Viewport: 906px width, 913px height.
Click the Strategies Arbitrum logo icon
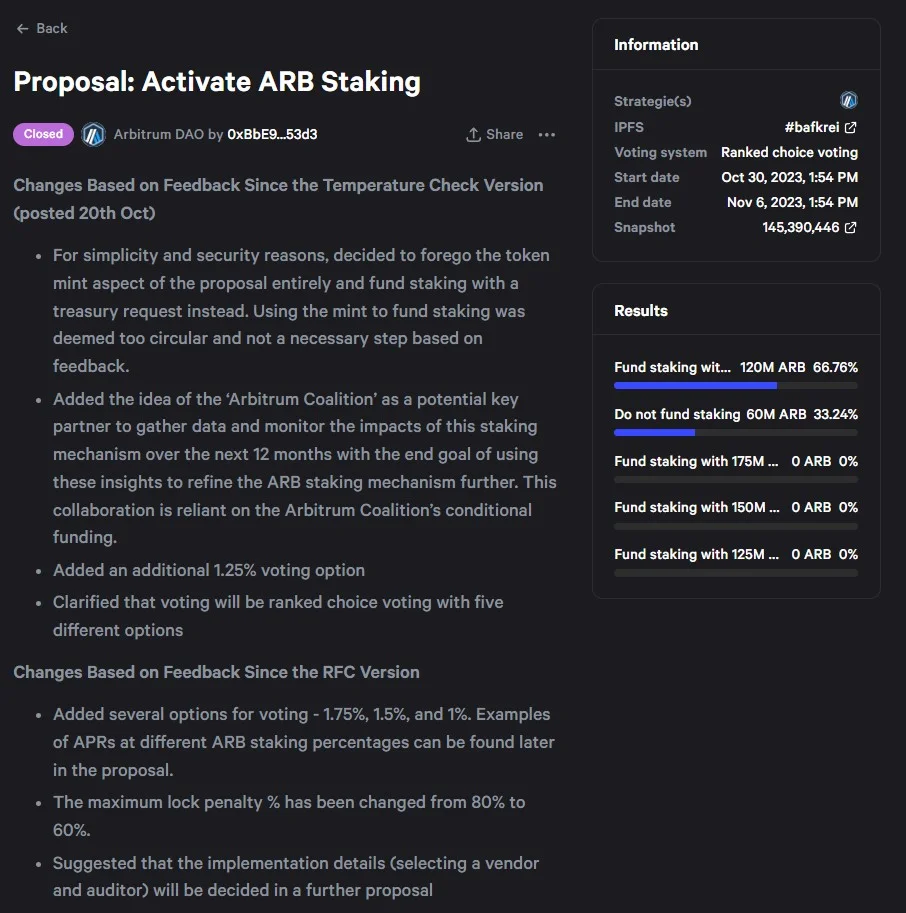coord(849,100)
